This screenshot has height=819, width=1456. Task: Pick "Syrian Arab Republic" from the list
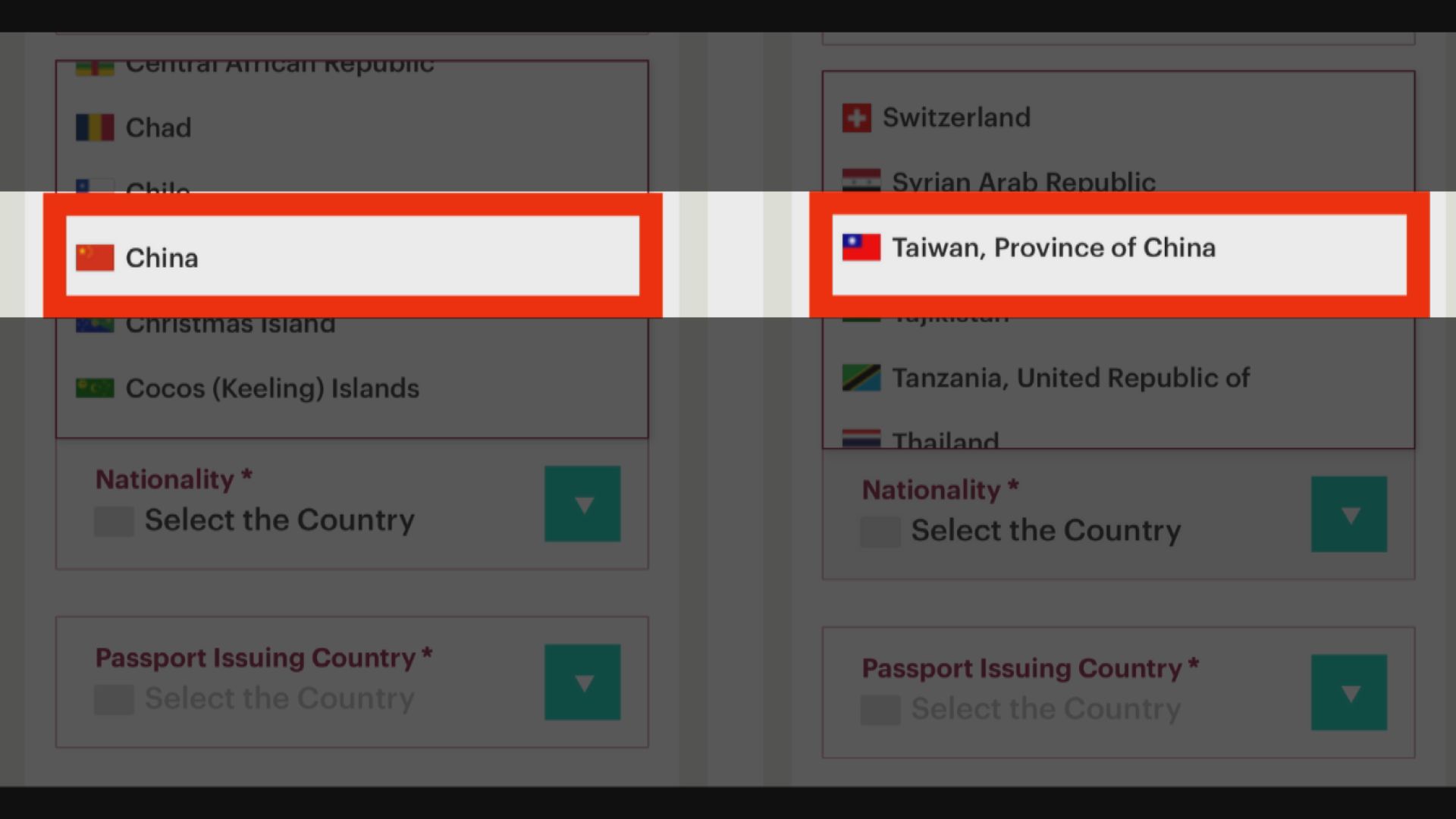1023,182
